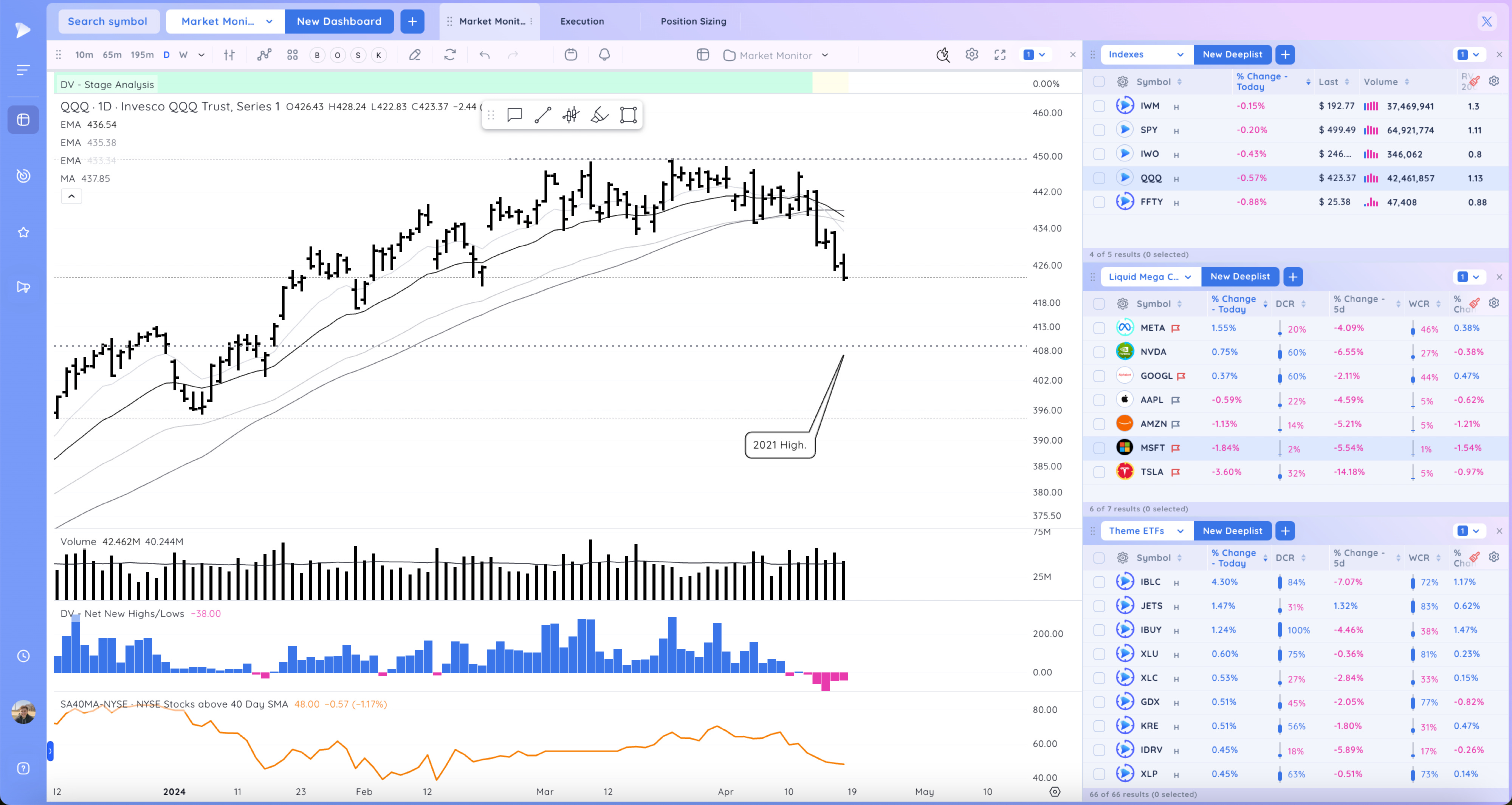
Task: Select the trend line drawing tool
Action: click(x=543, y=115)
